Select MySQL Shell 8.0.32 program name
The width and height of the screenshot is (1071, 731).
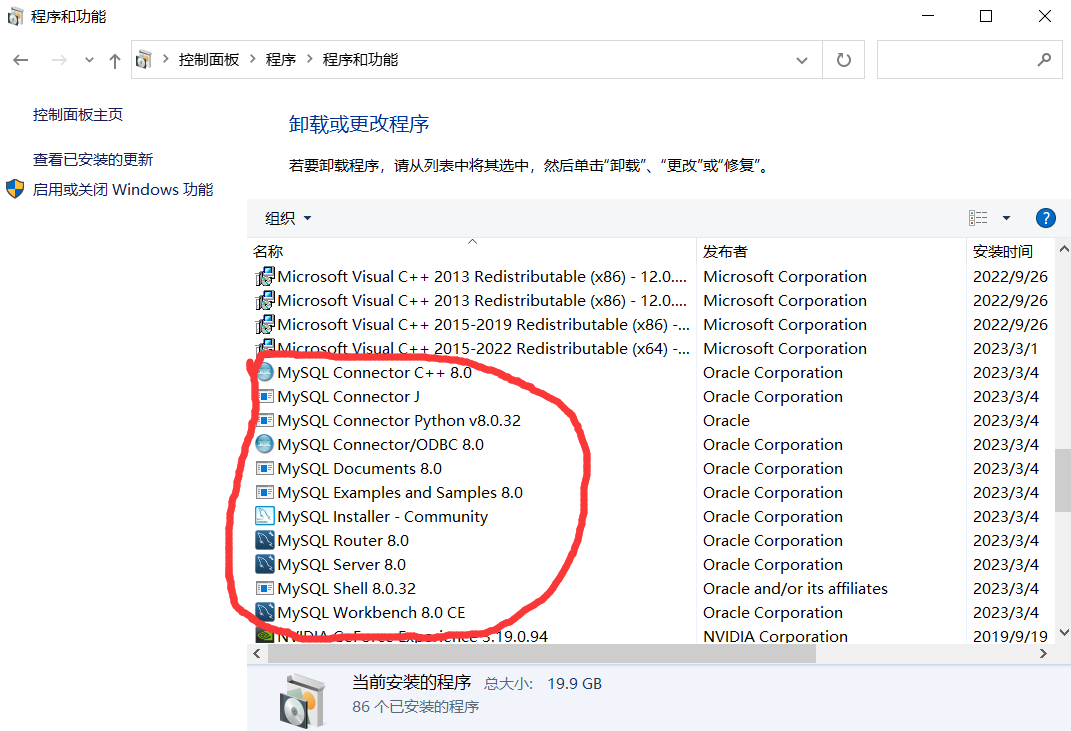(346, 588)
